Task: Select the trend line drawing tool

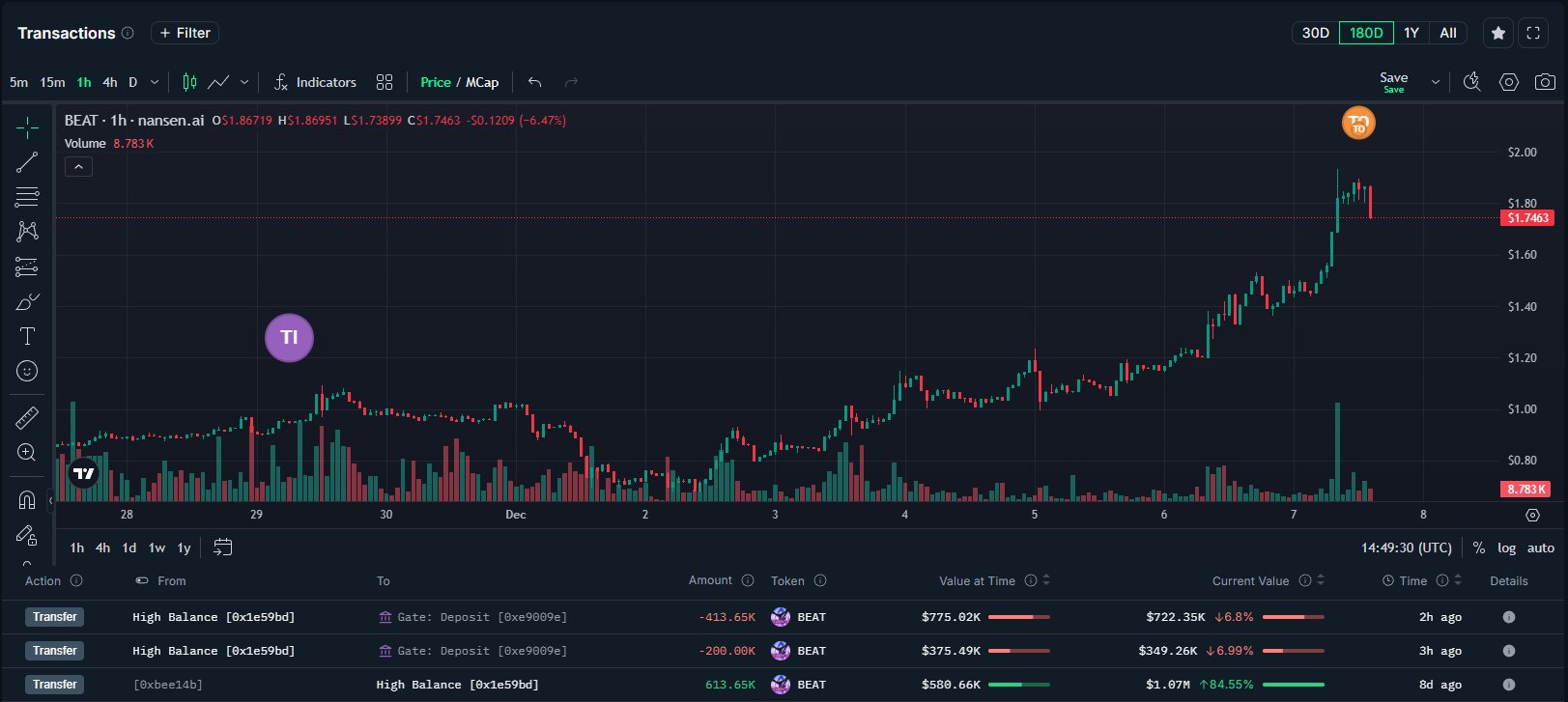Action: [27, 162]
